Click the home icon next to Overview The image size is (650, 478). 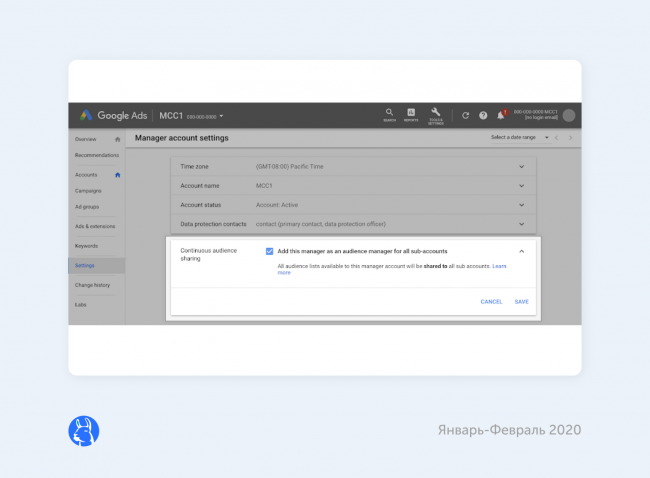pos(117,139)
